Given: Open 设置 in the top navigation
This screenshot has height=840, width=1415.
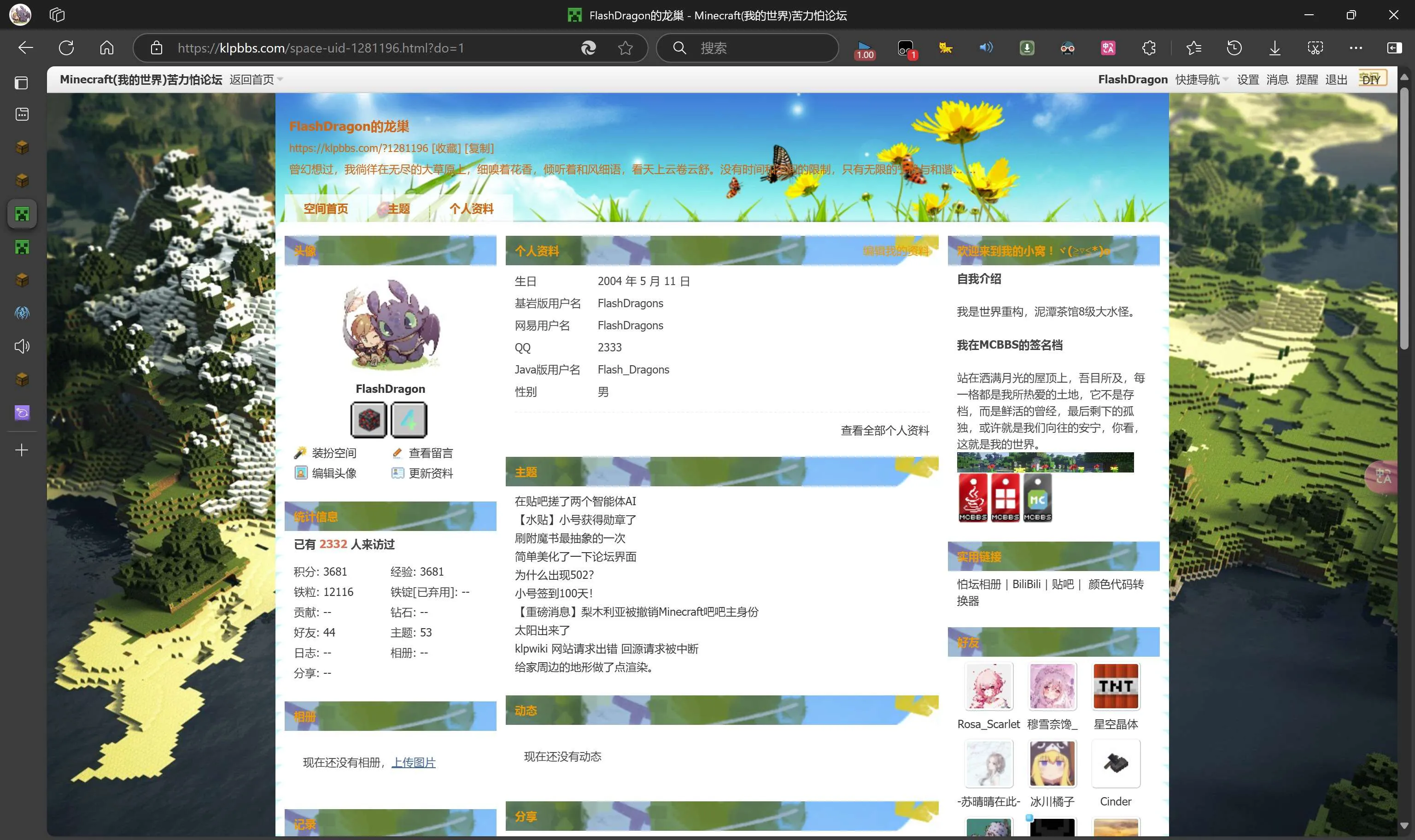Looking at the screenshot, I should coord(1247,80).
